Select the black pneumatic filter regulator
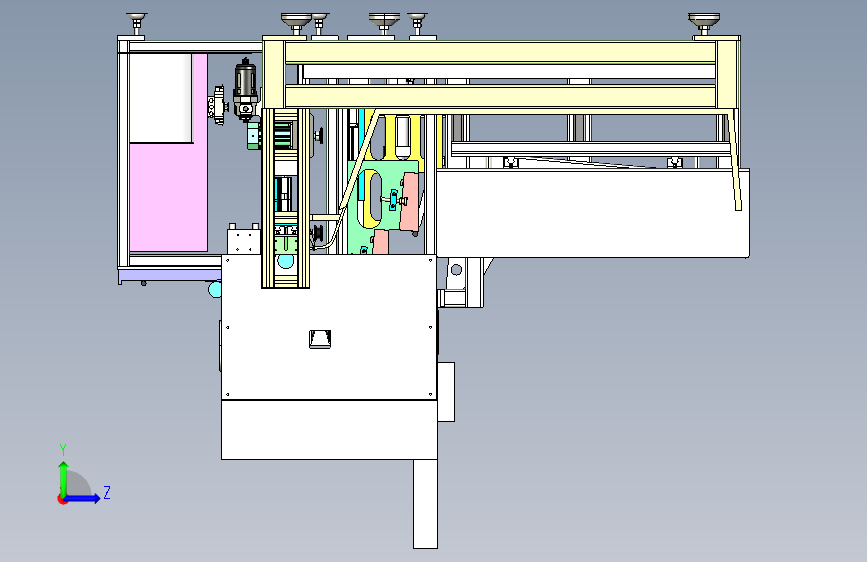Viewport: 867px width, 562px height. pos(245,89)
